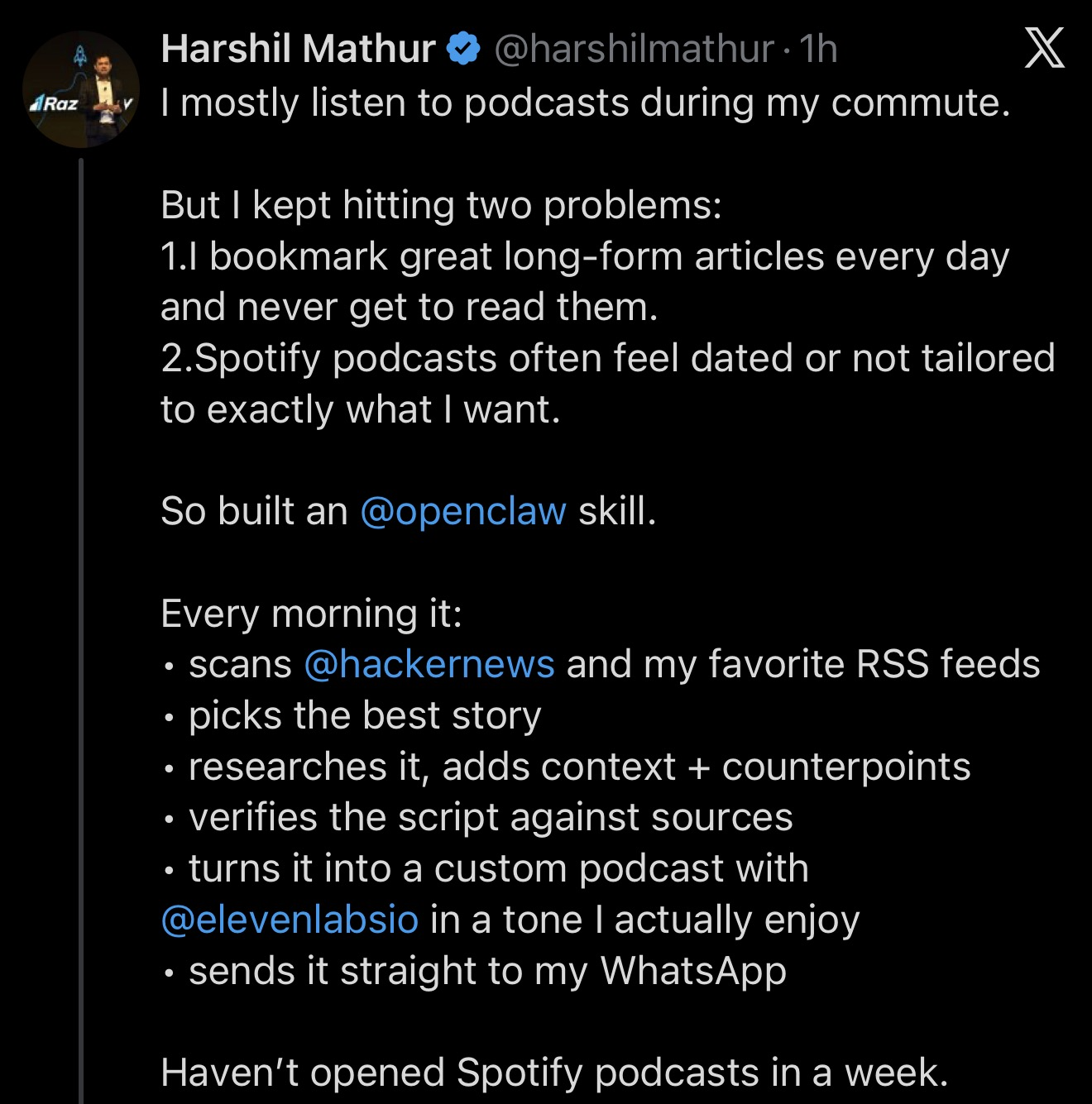Click the @harshilmathur handle

point(634,49)
